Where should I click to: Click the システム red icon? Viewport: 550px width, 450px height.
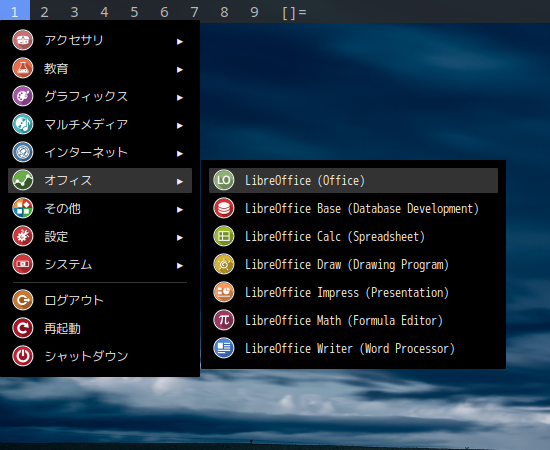point(23,264)
